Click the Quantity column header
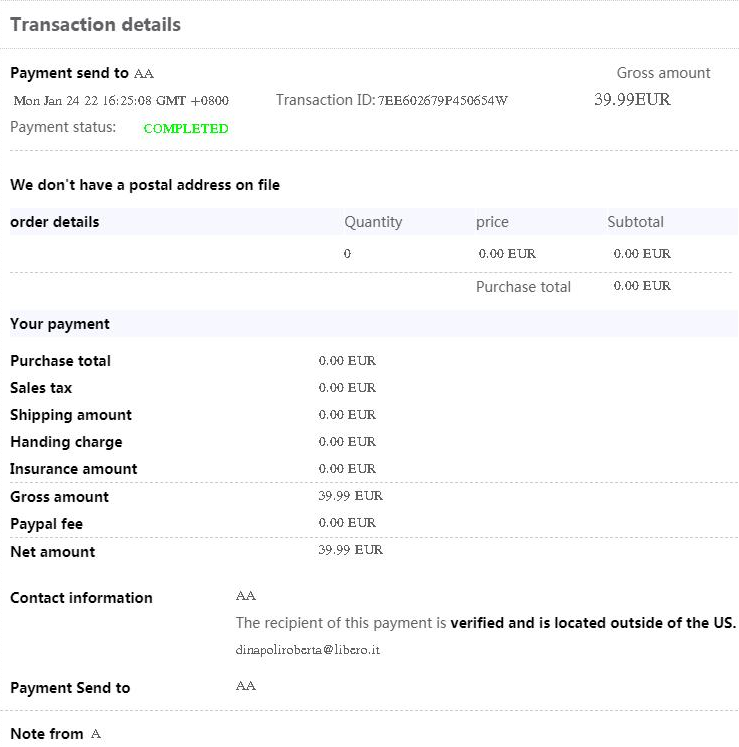The image size is (739, 747). [373, 222]
